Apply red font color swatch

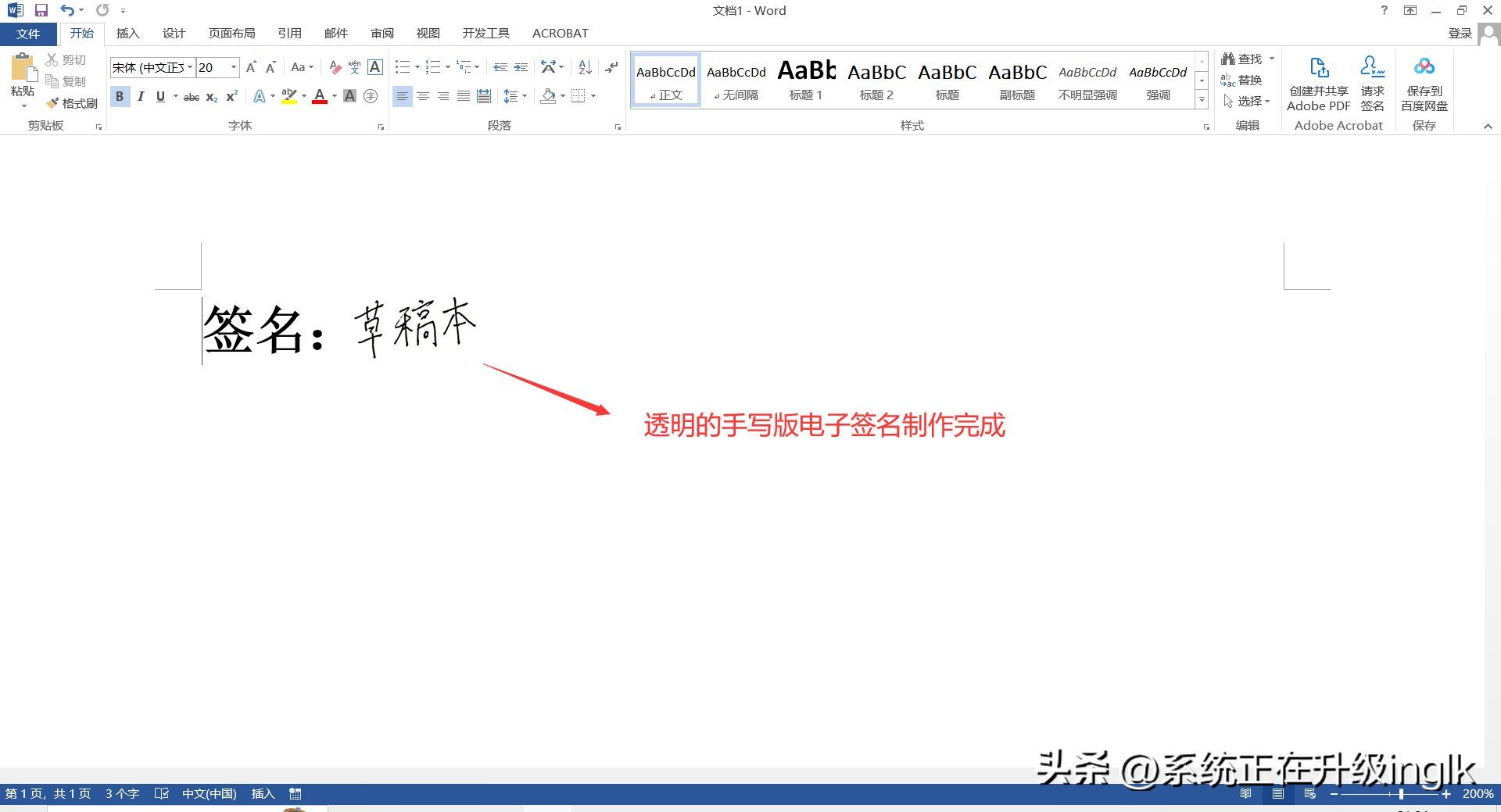[x=319, y=96]
